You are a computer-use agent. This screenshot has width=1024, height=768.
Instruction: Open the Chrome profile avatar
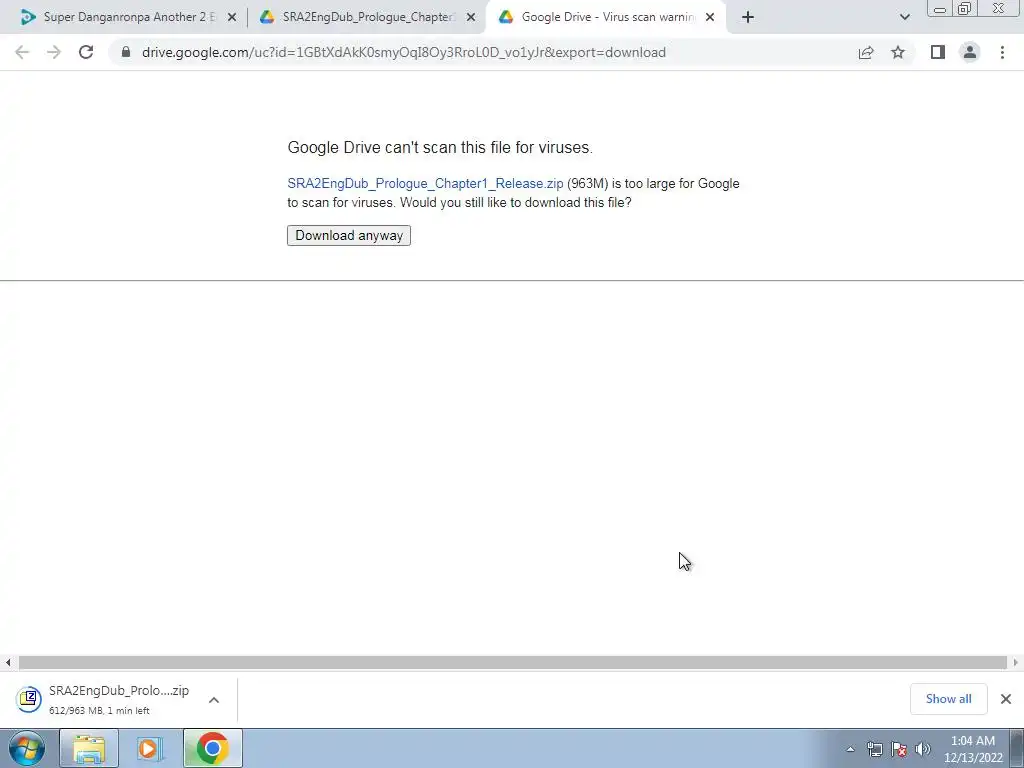click(970, 52)
